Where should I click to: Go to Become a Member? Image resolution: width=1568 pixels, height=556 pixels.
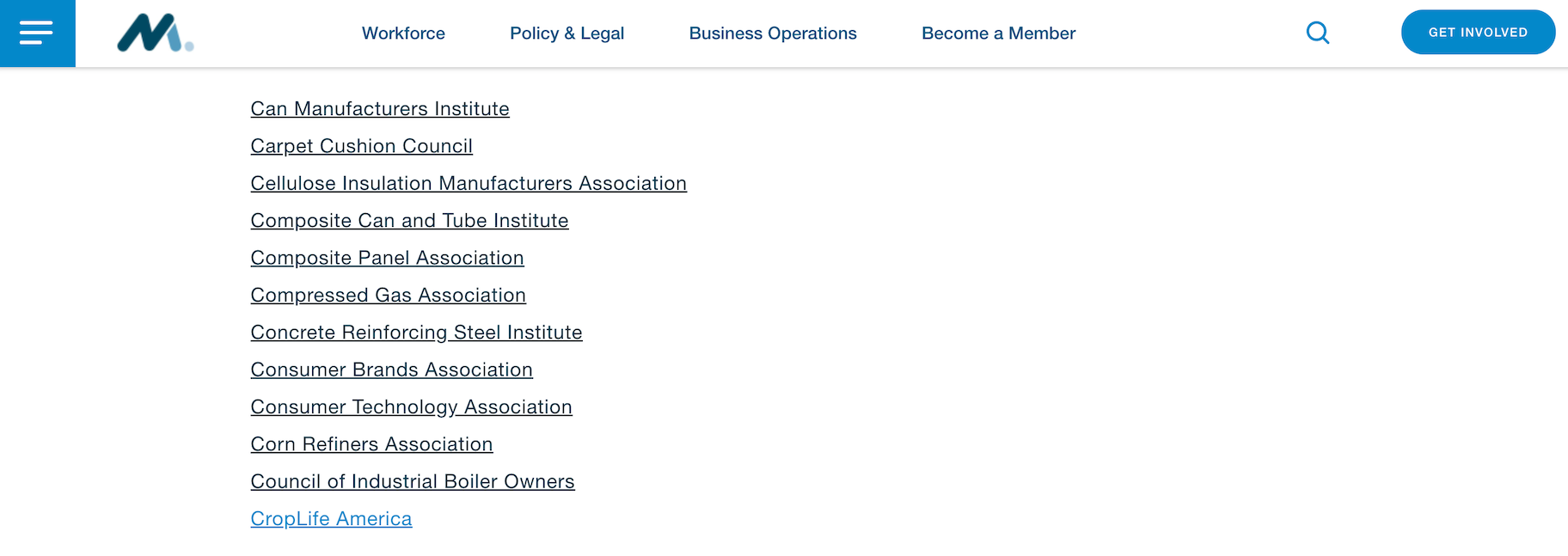998,34
